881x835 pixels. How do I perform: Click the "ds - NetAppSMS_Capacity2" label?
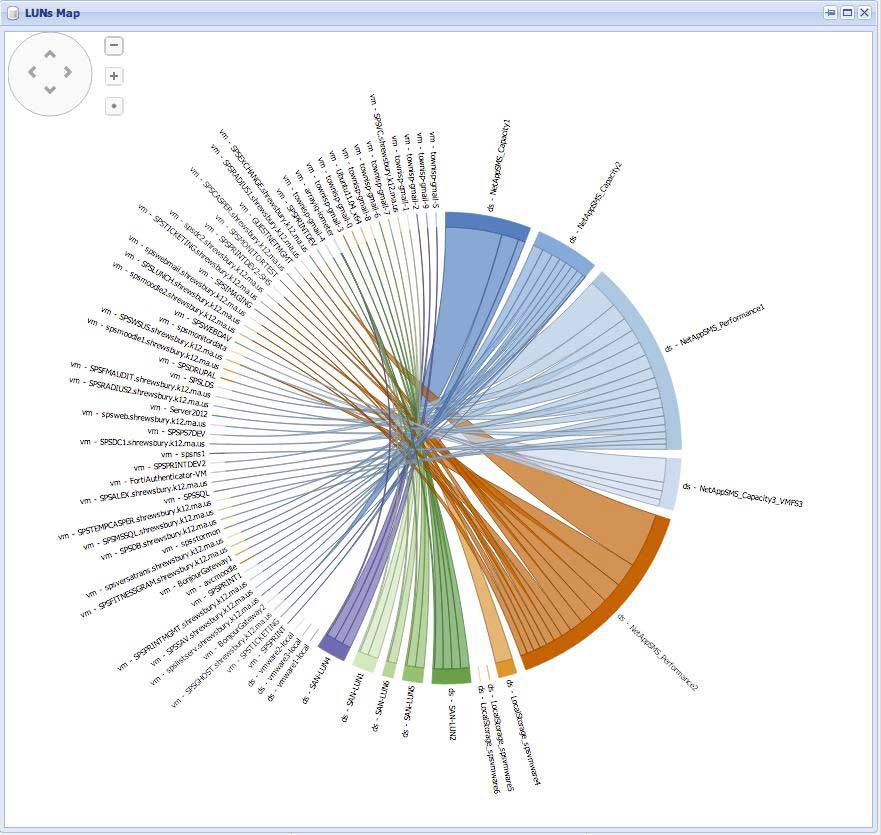pyautogui.click(x=596, y=202)
